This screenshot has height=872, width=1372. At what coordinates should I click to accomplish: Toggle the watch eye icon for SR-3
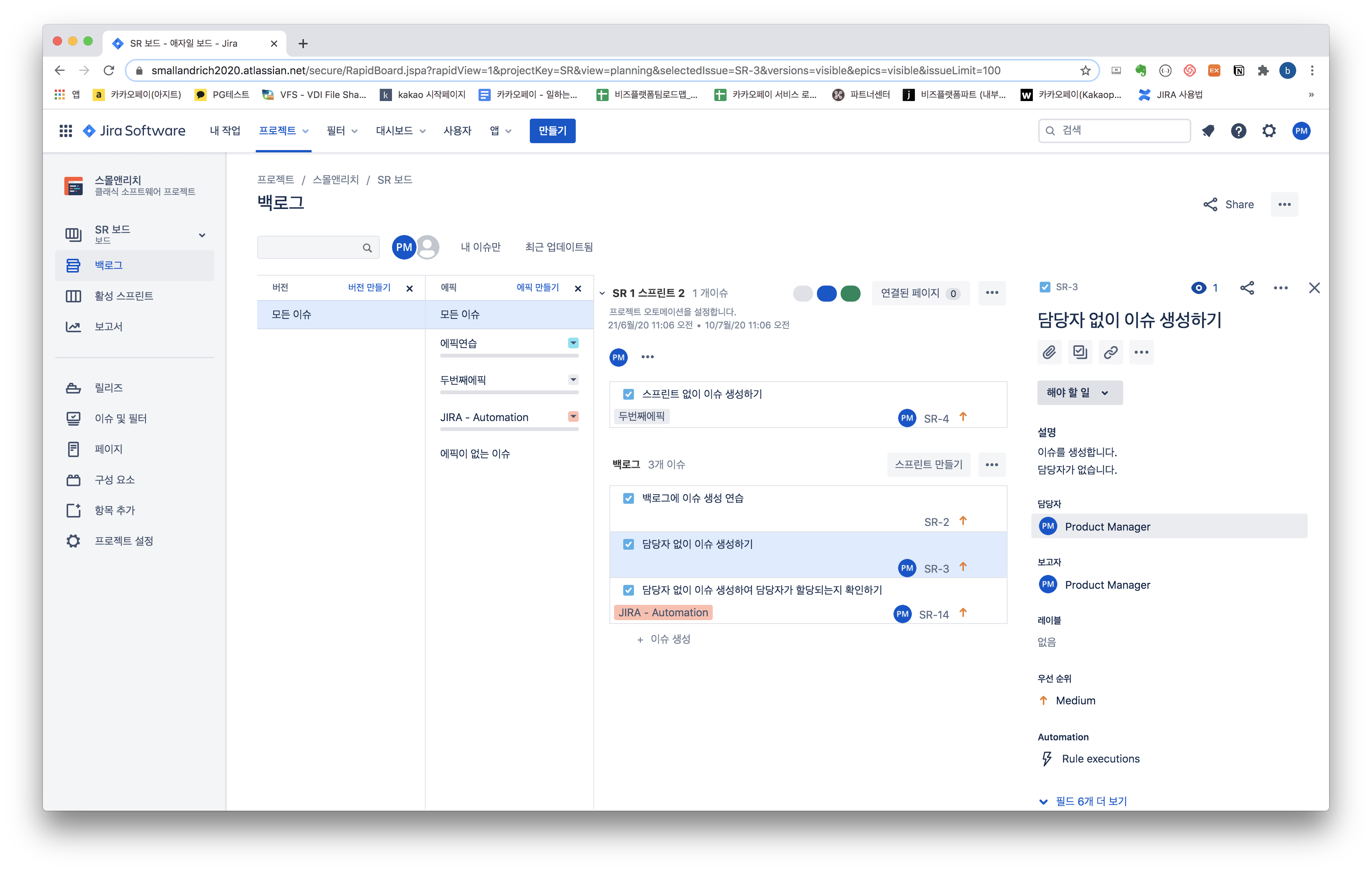[x=1199, y=287]
